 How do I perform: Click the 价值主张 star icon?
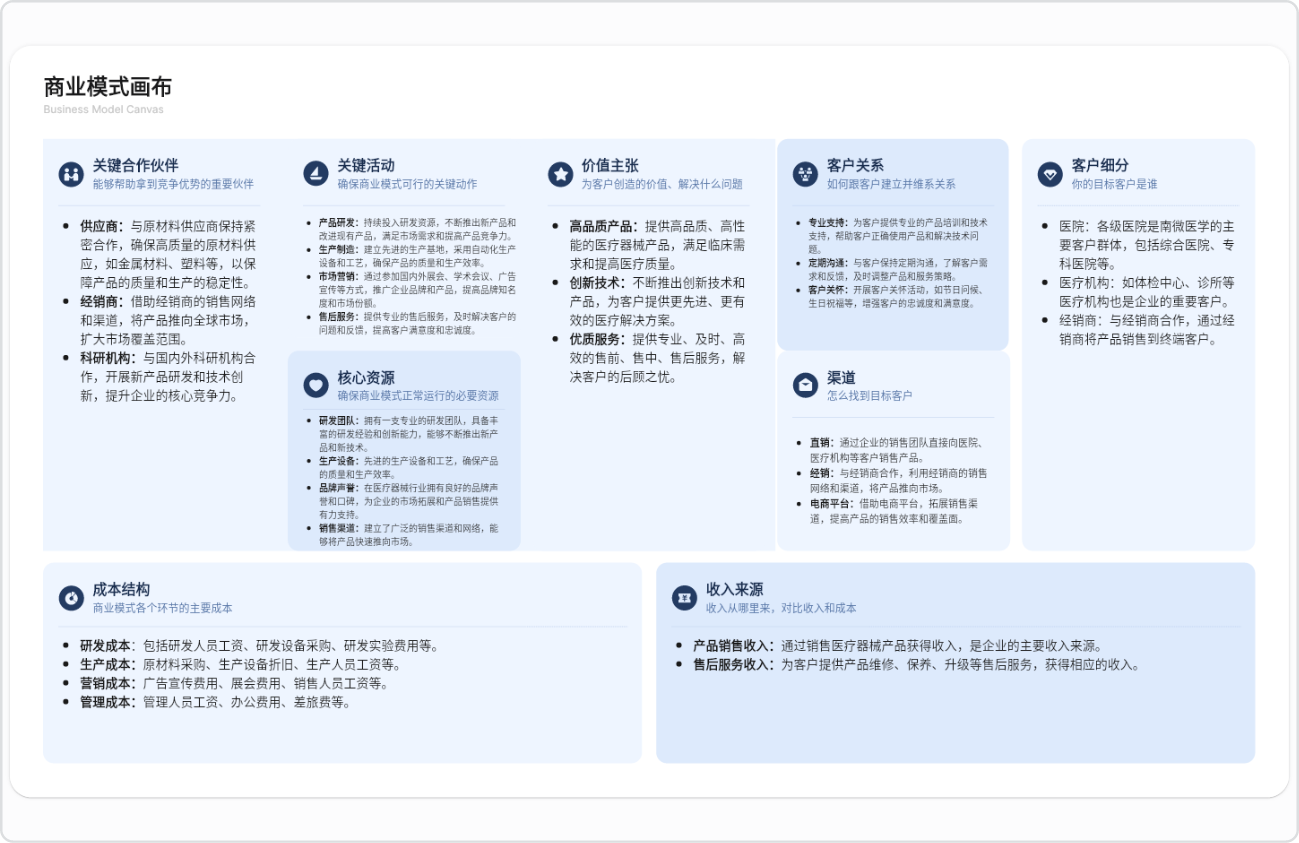tap(560, 174)
